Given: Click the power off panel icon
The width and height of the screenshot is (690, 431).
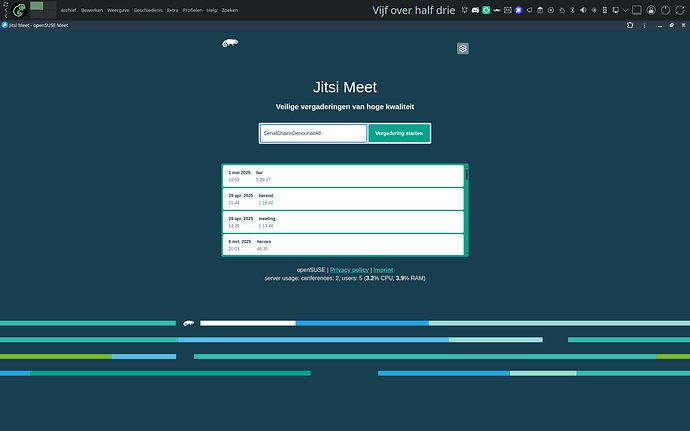Looking at the screenshot, I should [665, 10].
